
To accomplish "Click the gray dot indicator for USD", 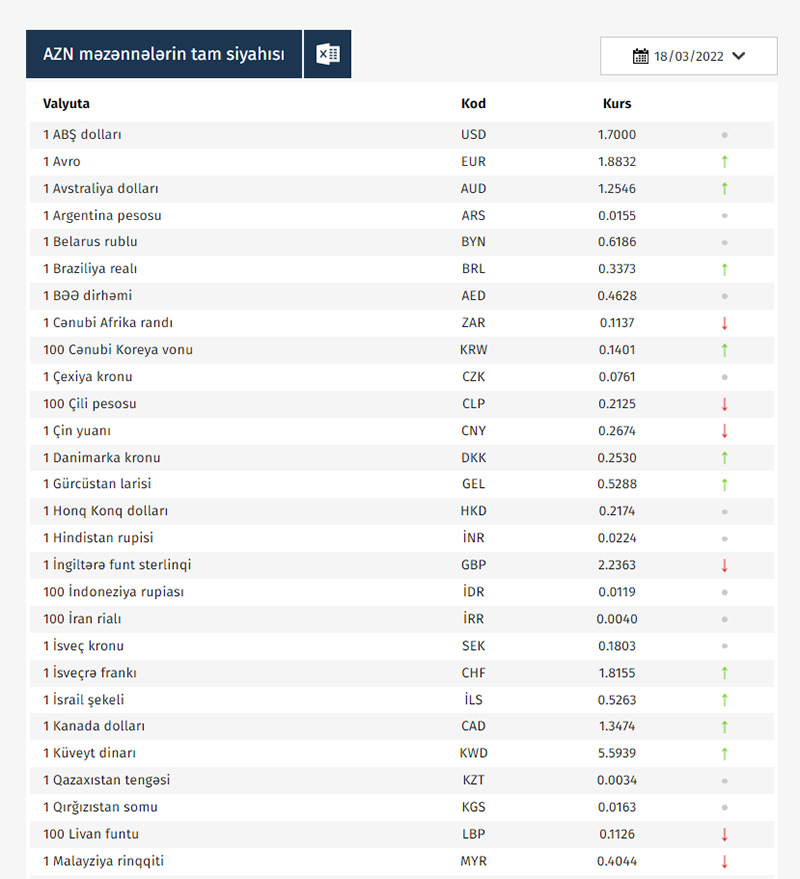I will (724, 135).
